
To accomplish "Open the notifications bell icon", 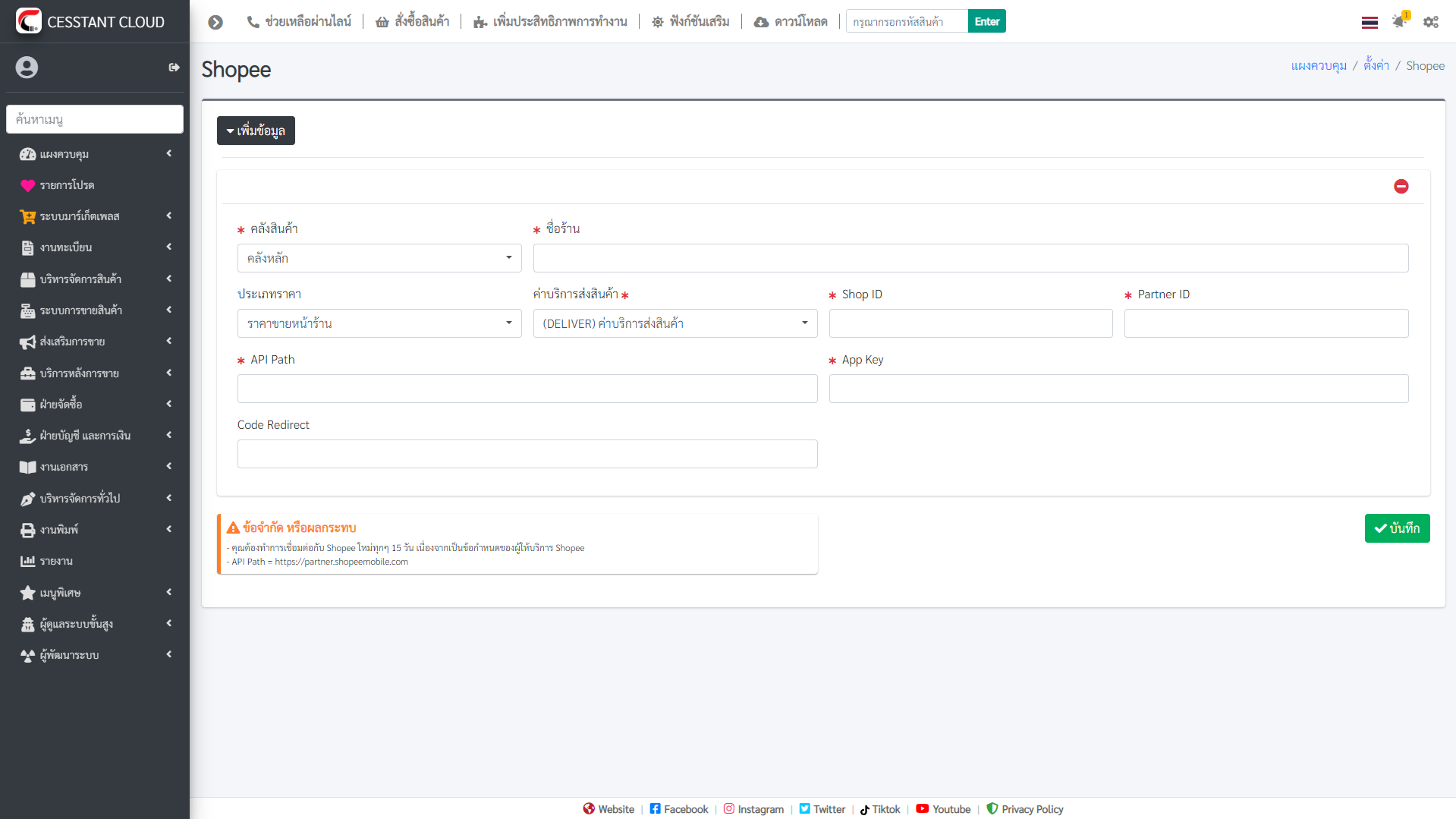I will [1400, 20].
